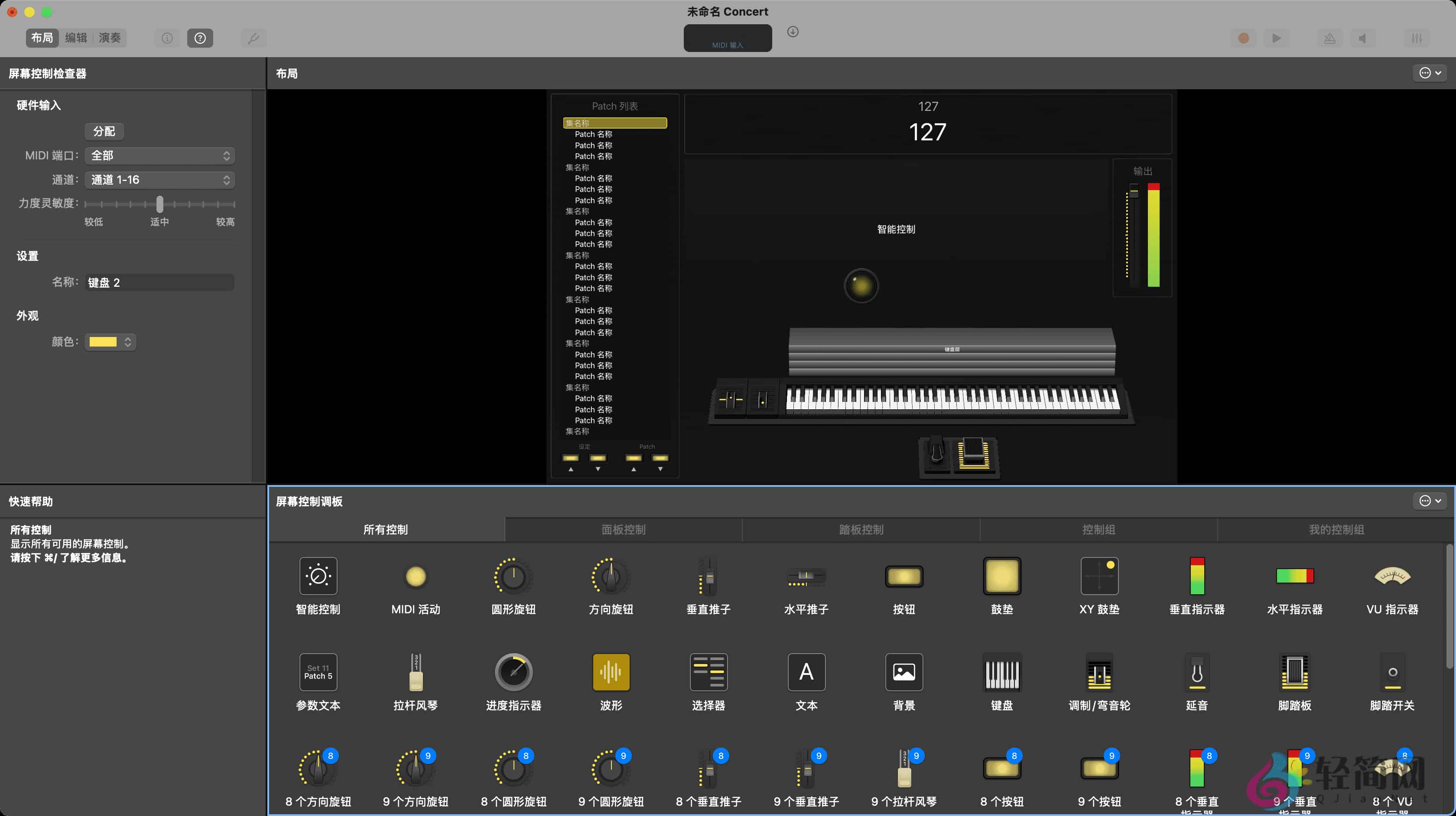Select the Smart Control (智能控制) palette icon
Screen dimensions: 1456x816
coord(318,576)
